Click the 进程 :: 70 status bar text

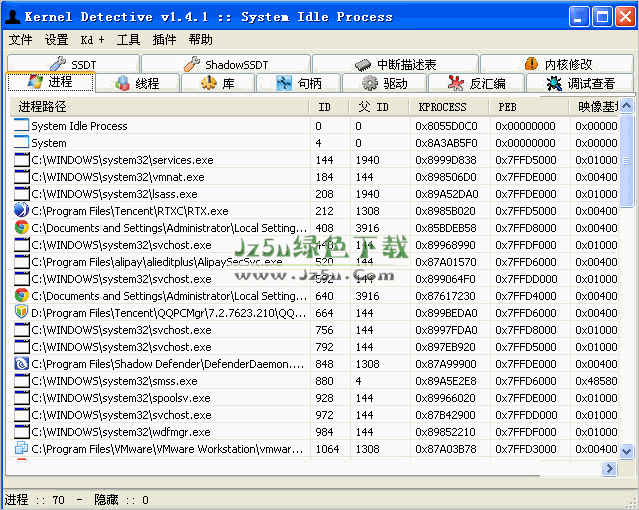35,499
